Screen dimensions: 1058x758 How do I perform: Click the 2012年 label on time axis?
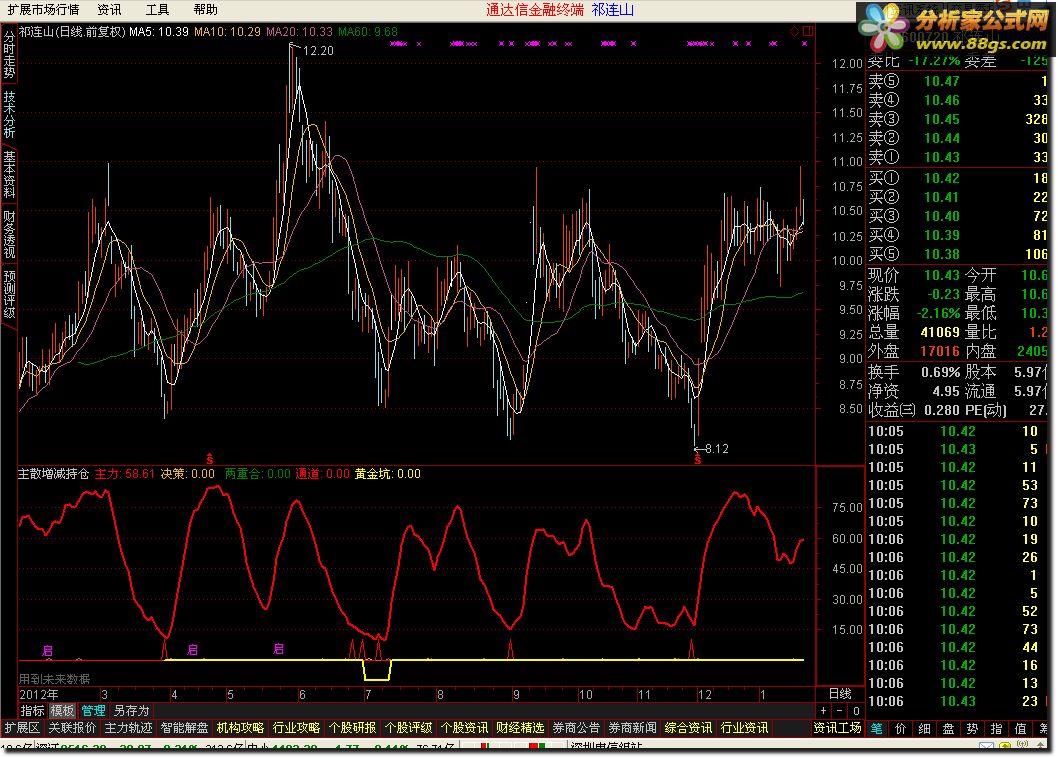39,695
